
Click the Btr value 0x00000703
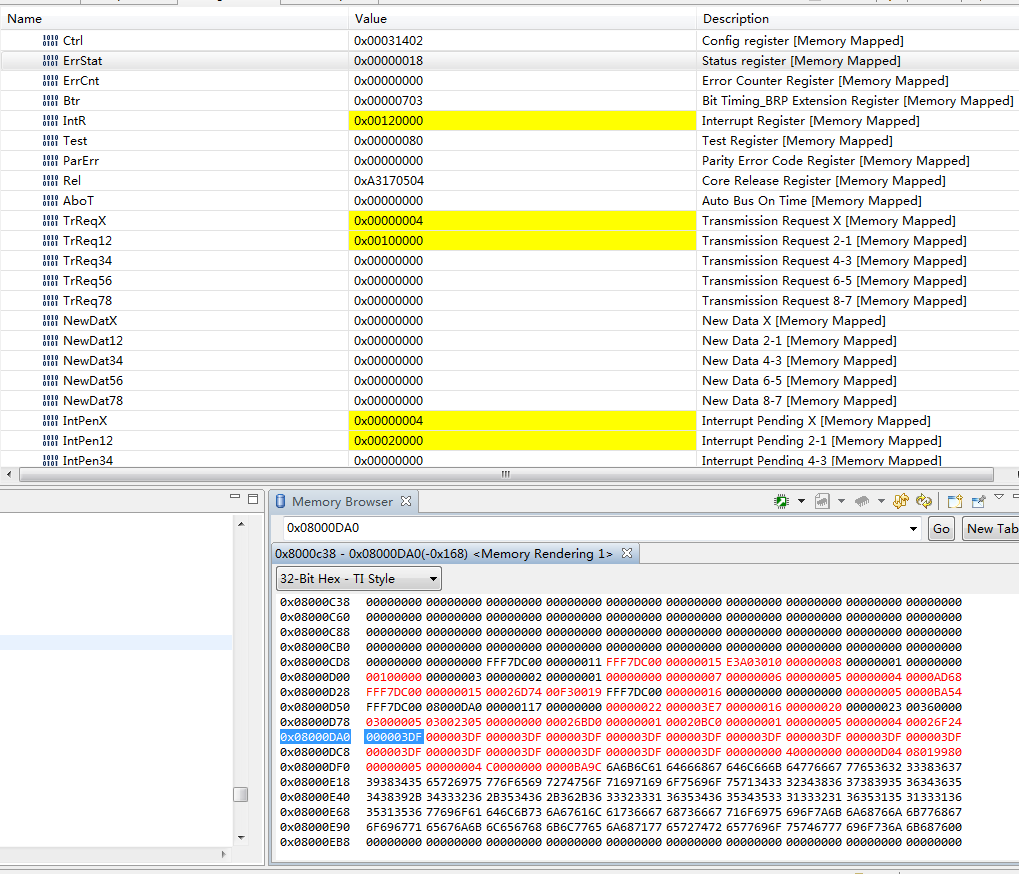click(x=388, y=101)
